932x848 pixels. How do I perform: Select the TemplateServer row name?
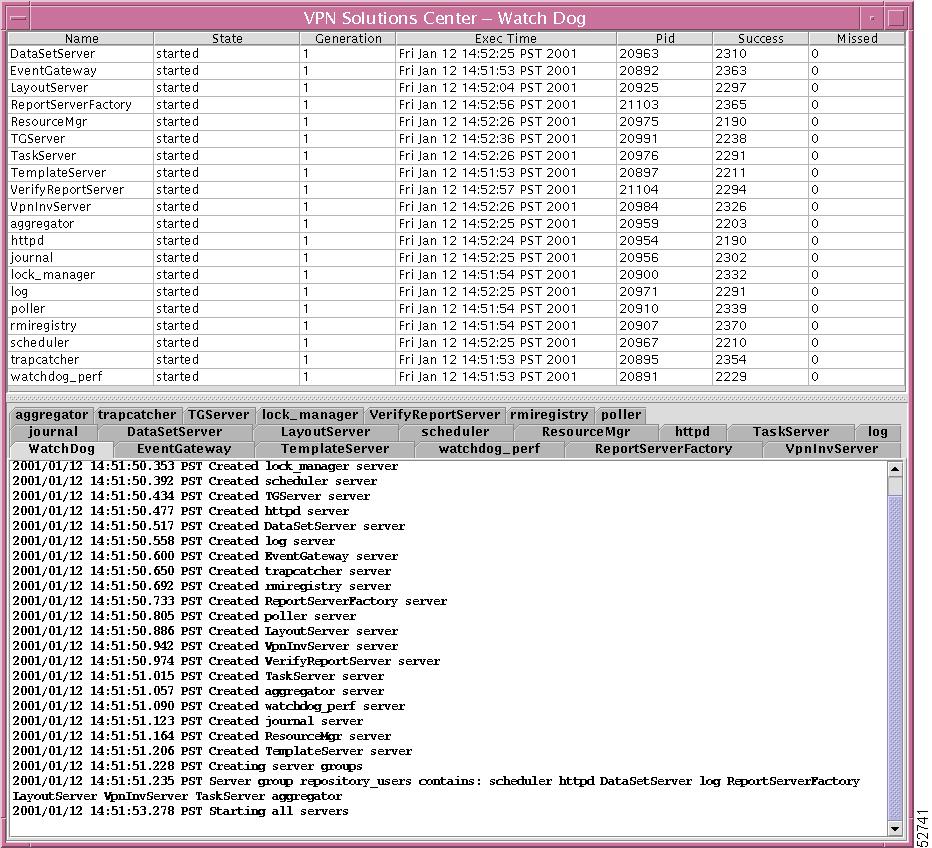click(58, 173)
